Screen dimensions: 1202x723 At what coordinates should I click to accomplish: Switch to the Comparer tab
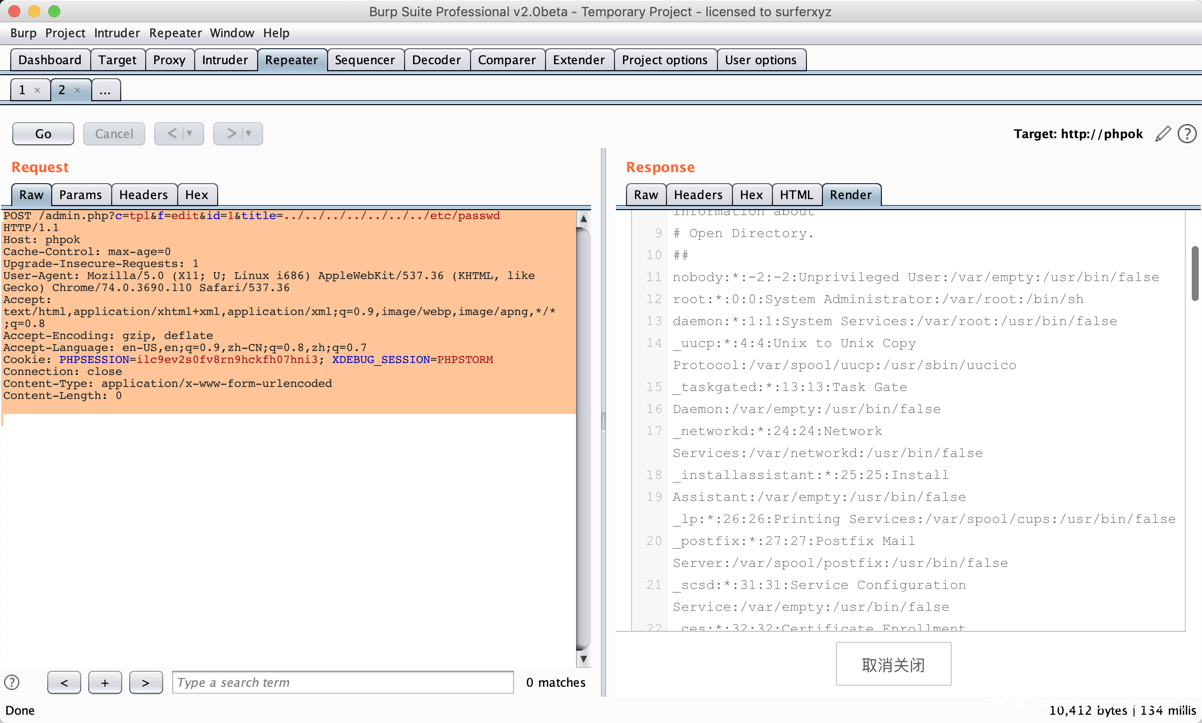[x=507, y=60]
